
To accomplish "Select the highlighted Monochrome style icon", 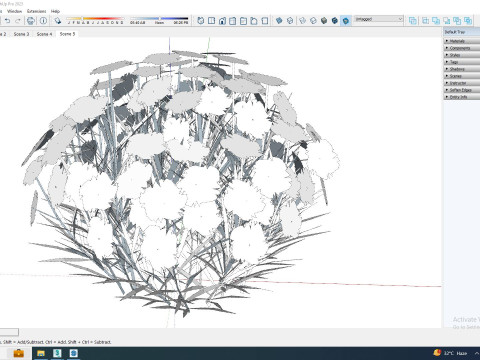I will pyautogui.click(x=346, y=21).
